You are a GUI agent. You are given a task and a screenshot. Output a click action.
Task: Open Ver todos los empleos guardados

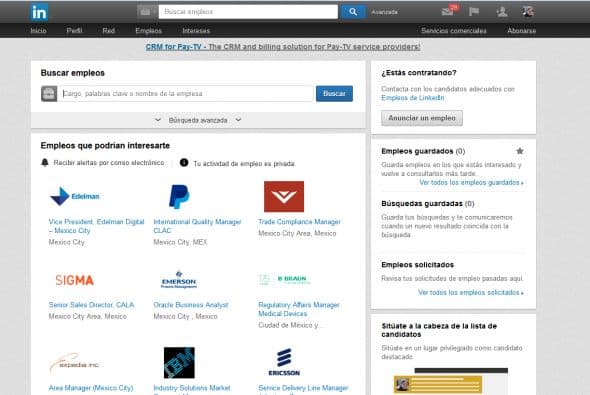pyautogui.click(x=471, y=182)
